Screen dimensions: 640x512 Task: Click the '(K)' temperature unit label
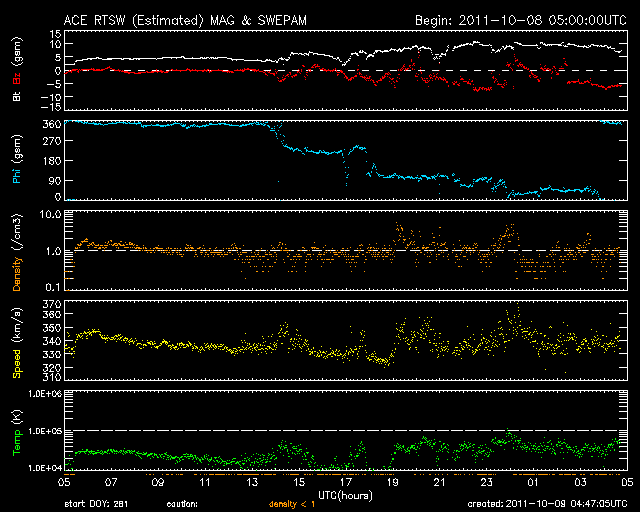tap(17, 417)
